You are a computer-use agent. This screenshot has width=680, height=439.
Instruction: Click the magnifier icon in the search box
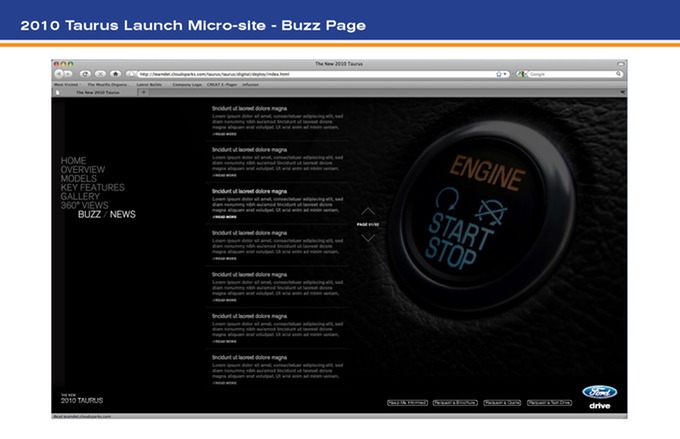pos(618,74)
